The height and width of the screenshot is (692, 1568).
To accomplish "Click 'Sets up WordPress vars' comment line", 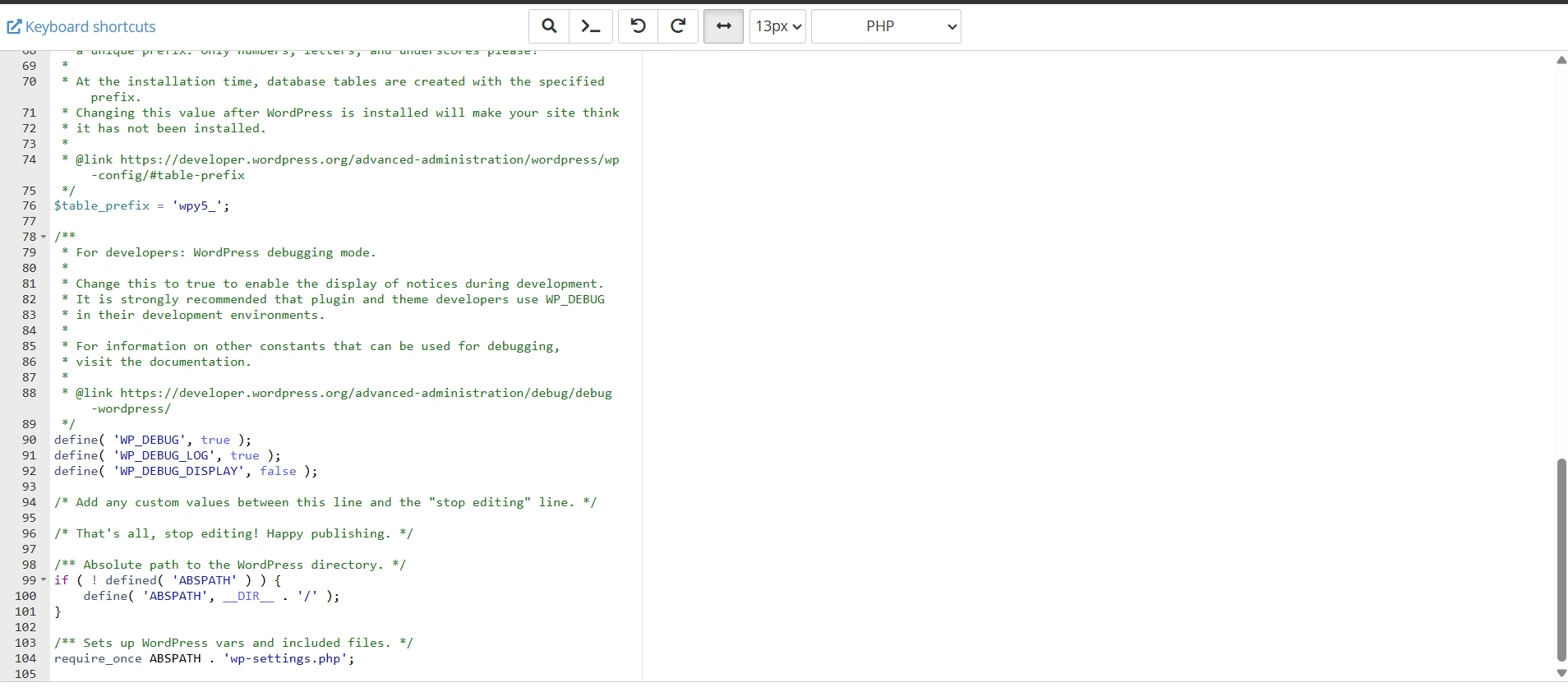I will (x=233, y=643).
